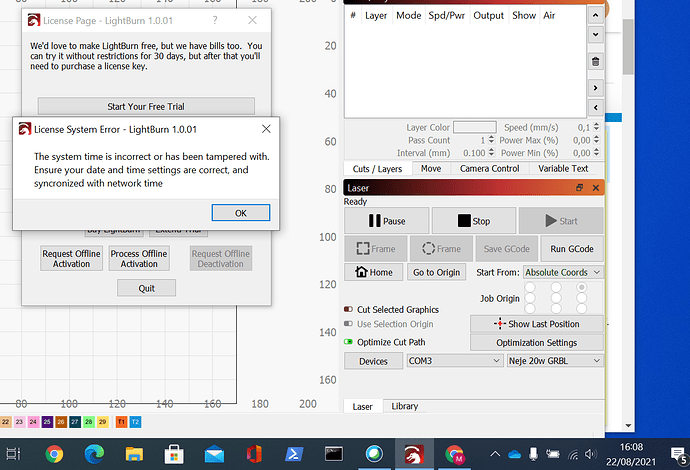
Task: Click Process Offline Activation button
Action: point(139,259)
